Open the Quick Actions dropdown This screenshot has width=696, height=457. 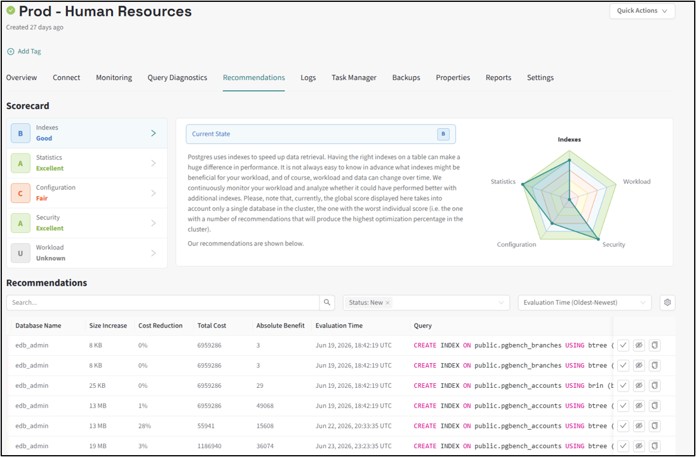pyautogui.click(x=642, y=11)
